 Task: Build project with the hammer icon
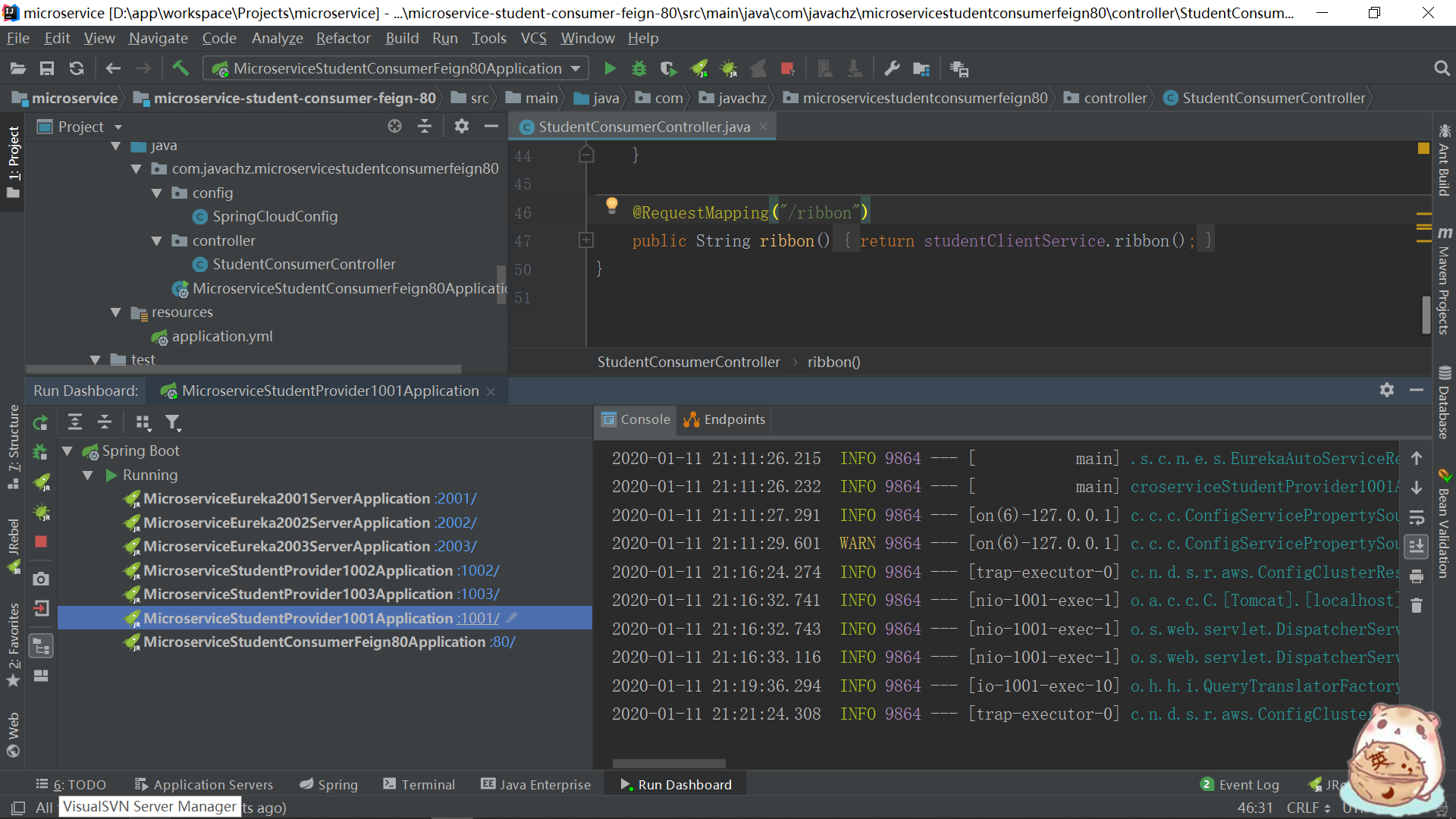pyautogui.click(x=180, y=68)
